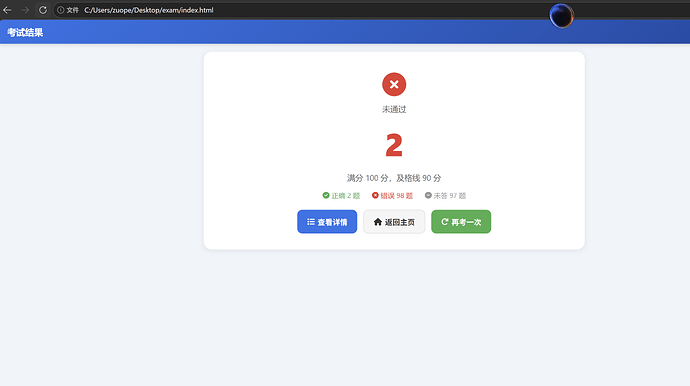Click the 满分 100 分，及格线 90 分 text

click(394, 178)
